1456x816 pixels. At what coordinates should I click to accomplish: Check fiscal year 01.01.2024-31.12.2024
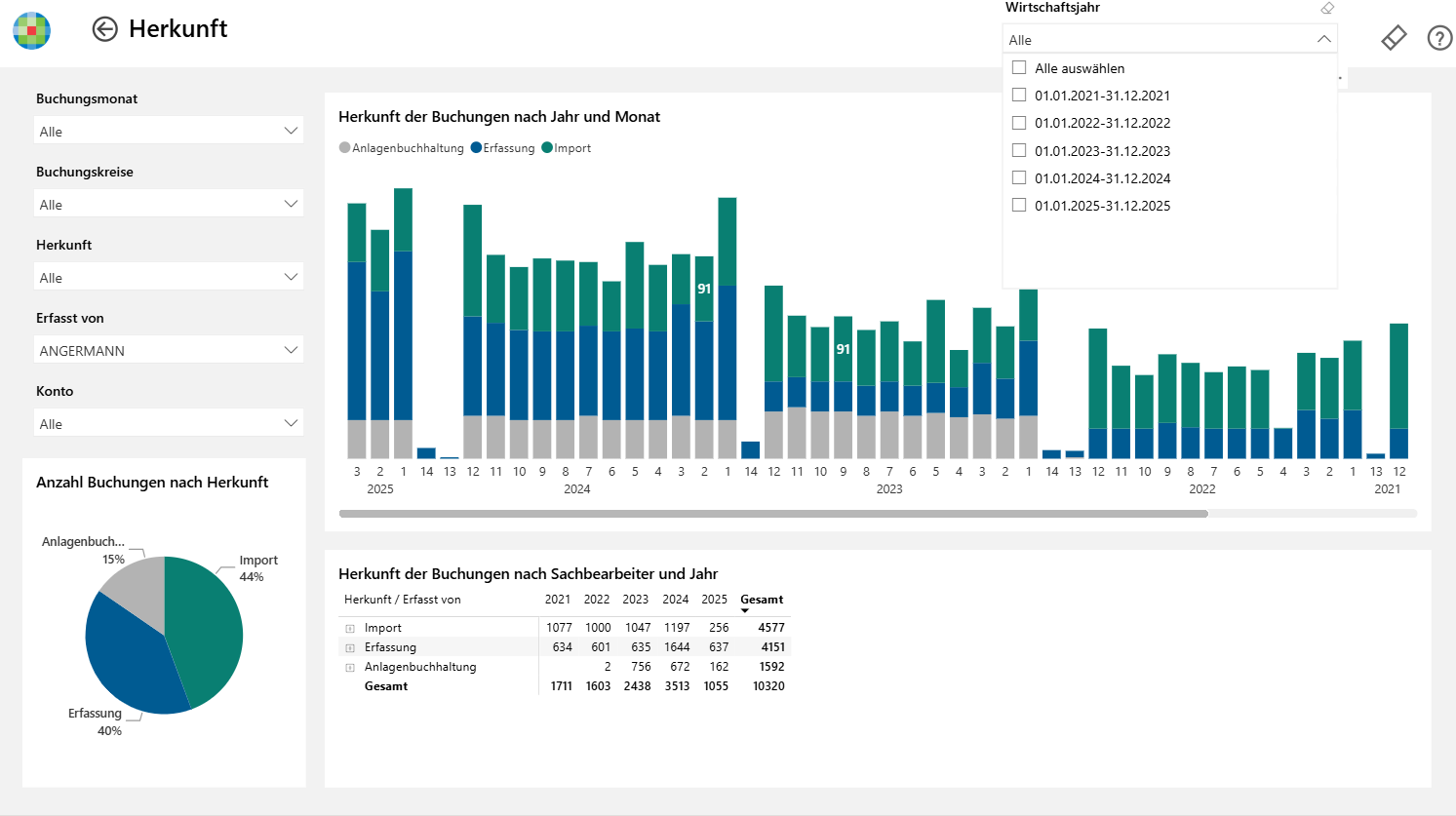click(1019, 177)
